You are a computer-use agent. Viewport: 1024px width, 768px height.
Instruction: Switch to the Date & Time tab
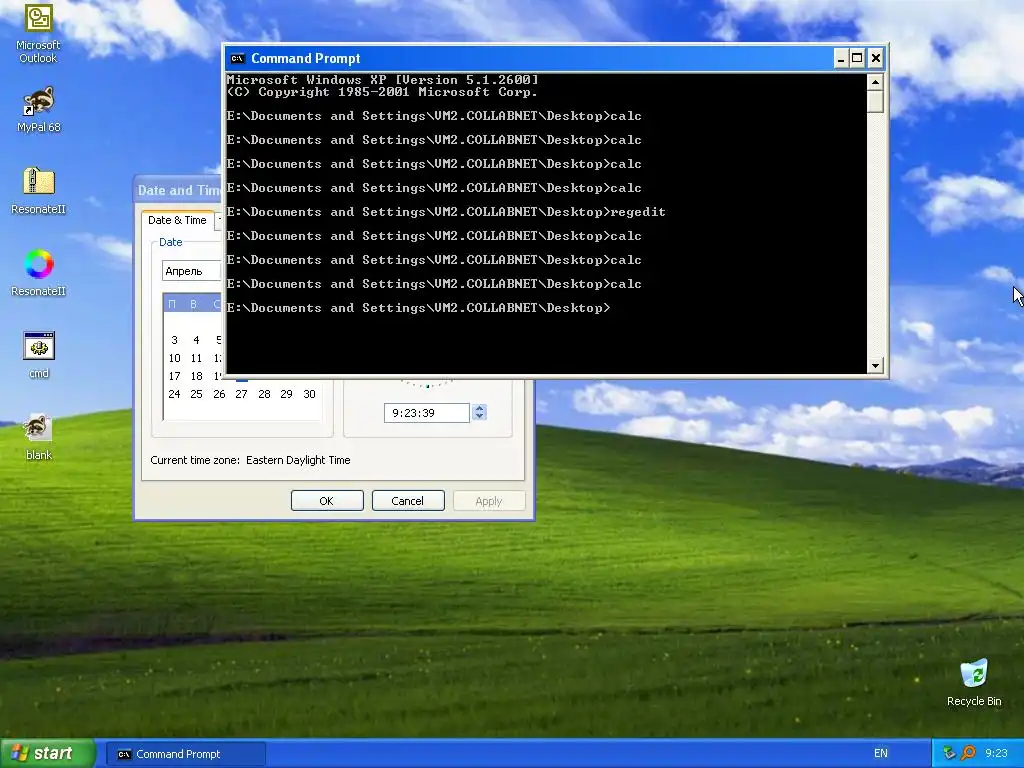tap(177, 220)
